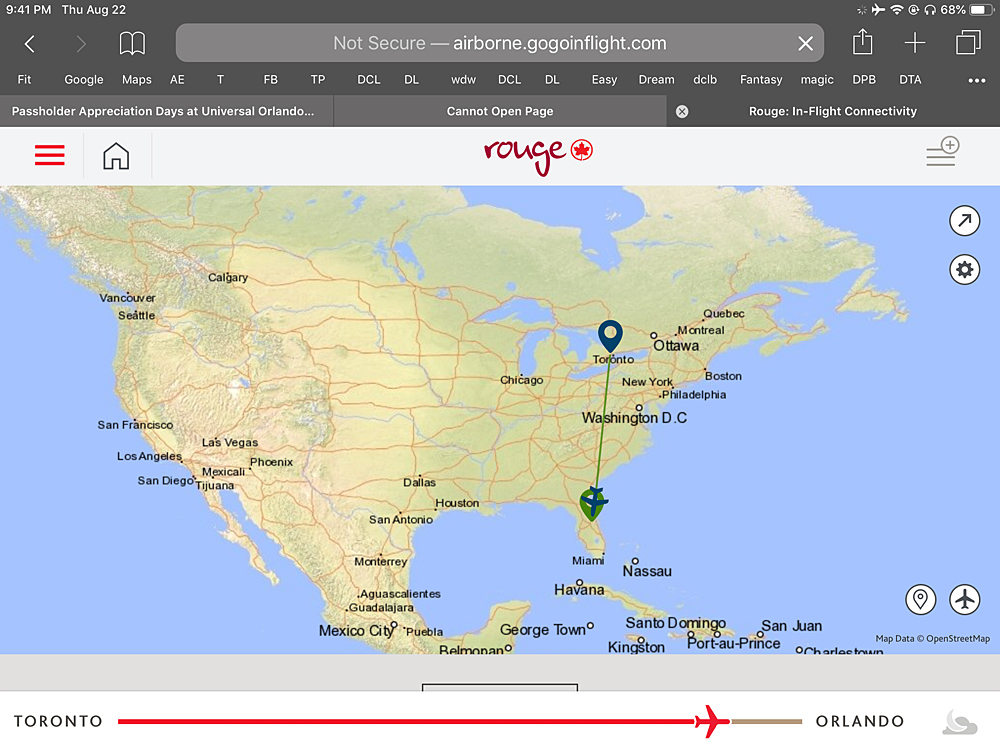The width and height of the screenshot is (1000, 750).
Task: Go to Rouge home icon
Action: click(116, 156)
